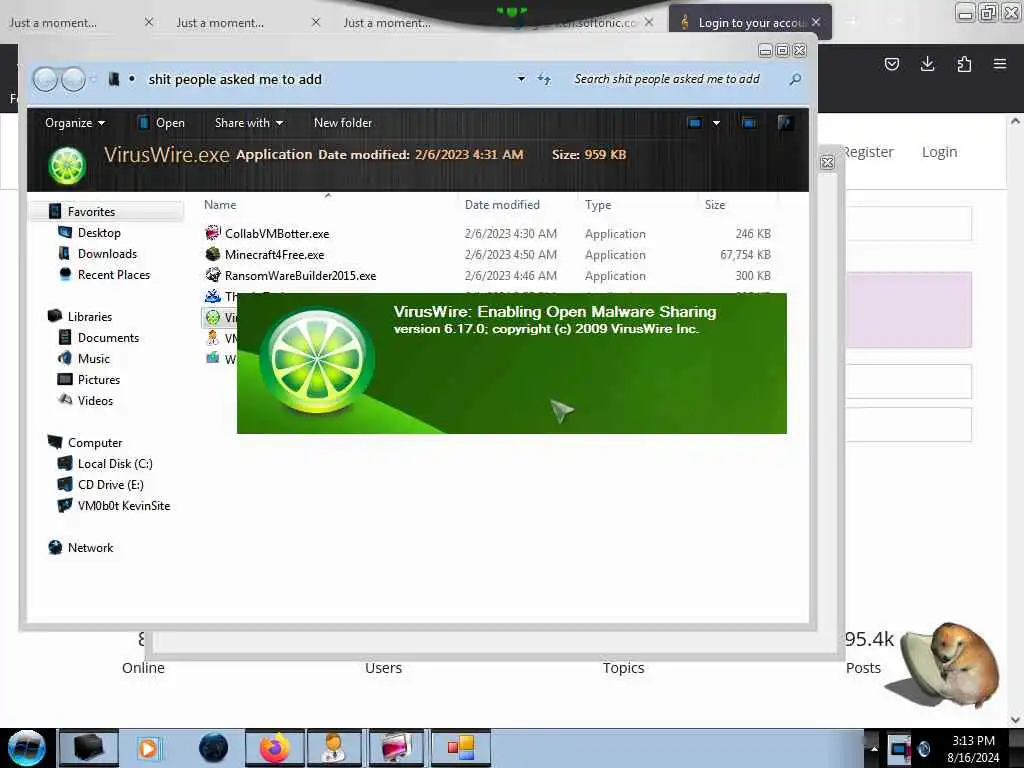Select Network in the navigation pane
Viewport: 1024px width, 768px height.
coord(90,548)
